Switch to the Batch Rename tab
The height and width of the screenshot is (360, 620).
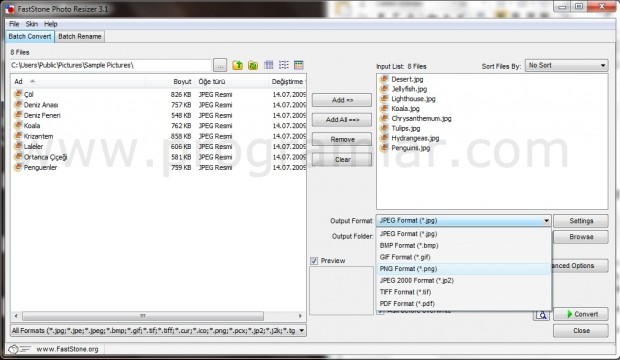point(80,36)
